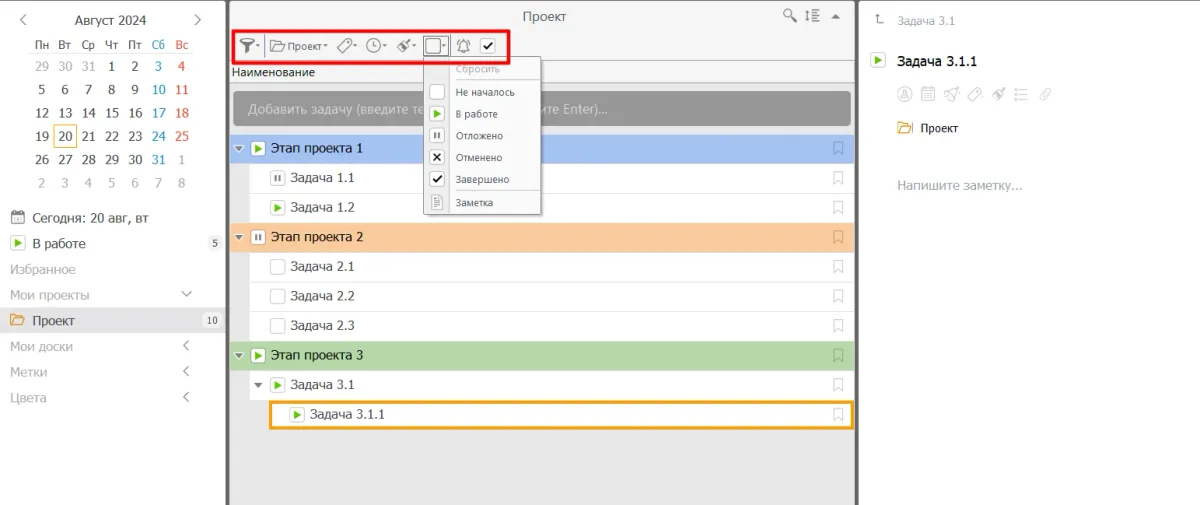Click the assignee person icon in details
This screenshot has height=505, width=1200.
(904, 94)
